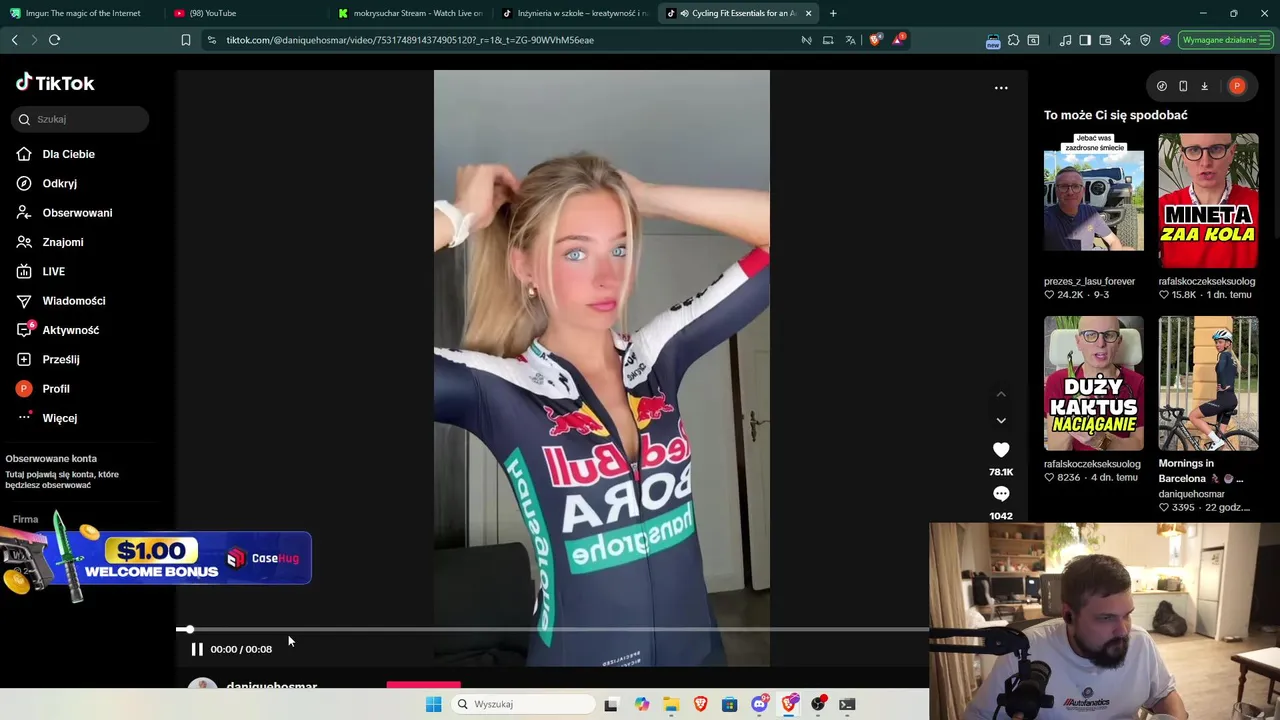Open Discord from the taskbar
Image resolution: width=1280 pixels, height=720 pixels.
click(759, 704)
